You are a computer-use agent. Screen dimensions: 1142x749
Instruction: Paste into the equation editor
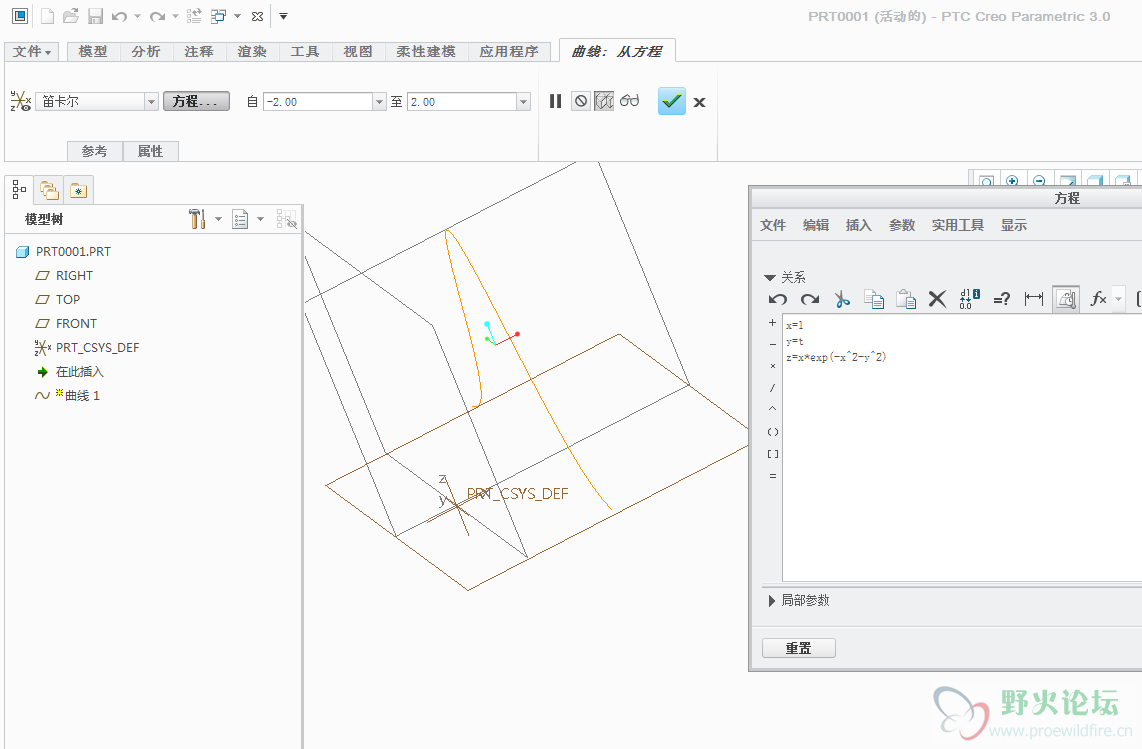pyautogui.click(x=906, y=299)
